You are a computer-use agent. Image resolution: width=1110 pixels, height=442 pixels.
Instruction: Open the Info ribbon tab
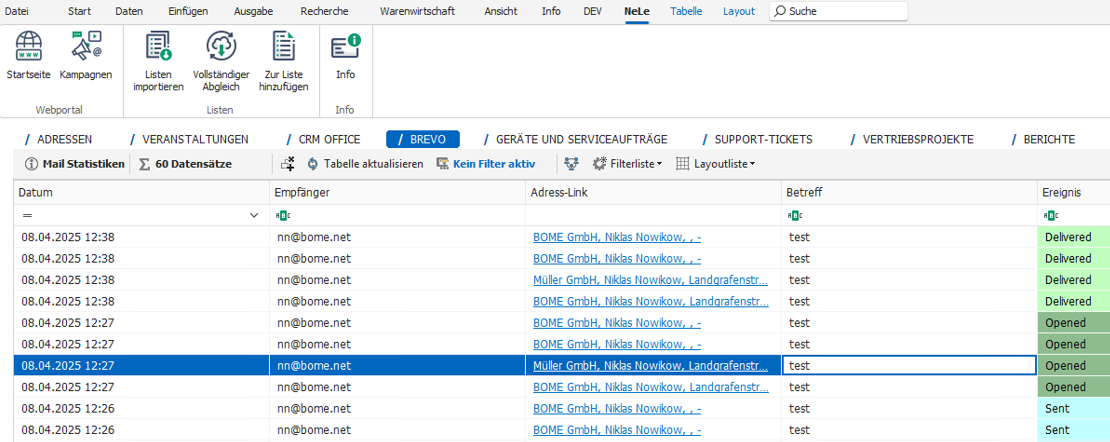(551, 11)
